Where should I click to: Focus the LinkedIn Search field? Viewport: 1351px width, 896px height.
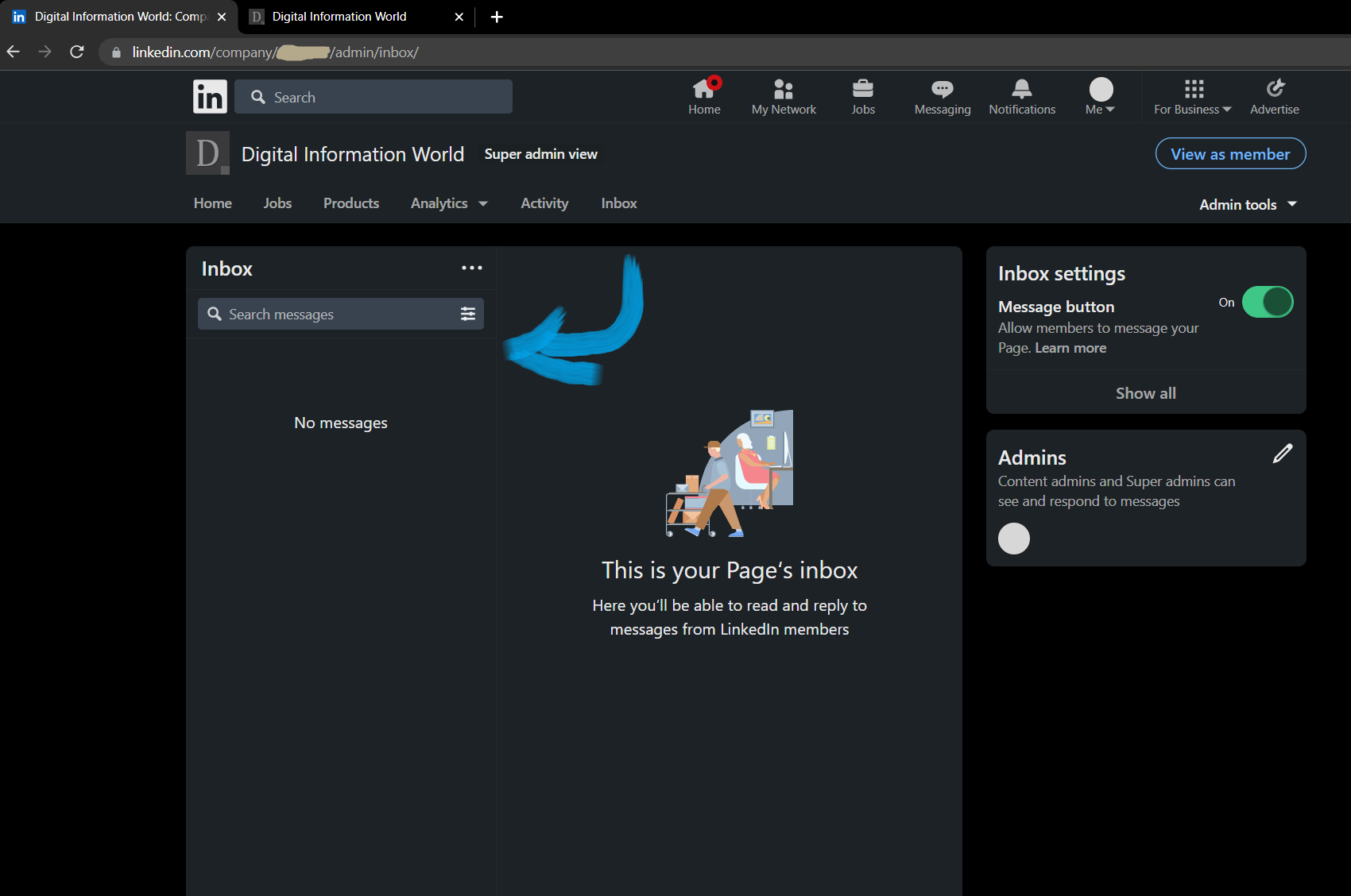[374, 97]
